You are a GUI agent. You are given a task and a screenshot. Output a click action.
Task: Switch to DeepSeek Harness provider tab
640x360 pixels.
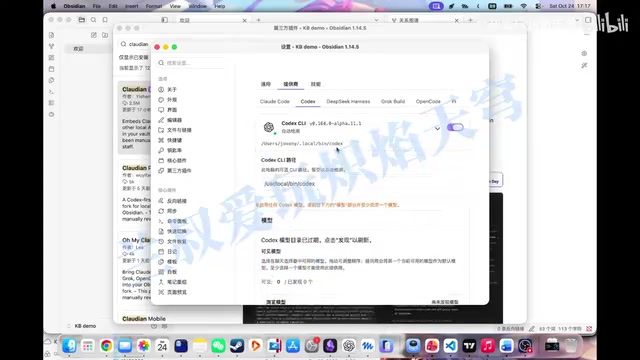point(348,101)
